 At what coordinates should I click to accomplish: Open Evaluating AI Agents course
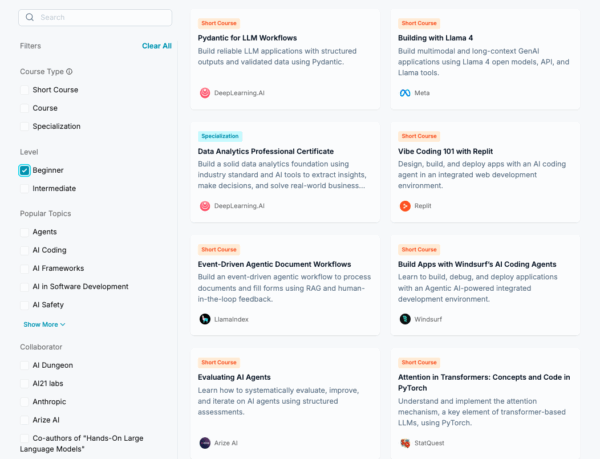tap(234, 377)
